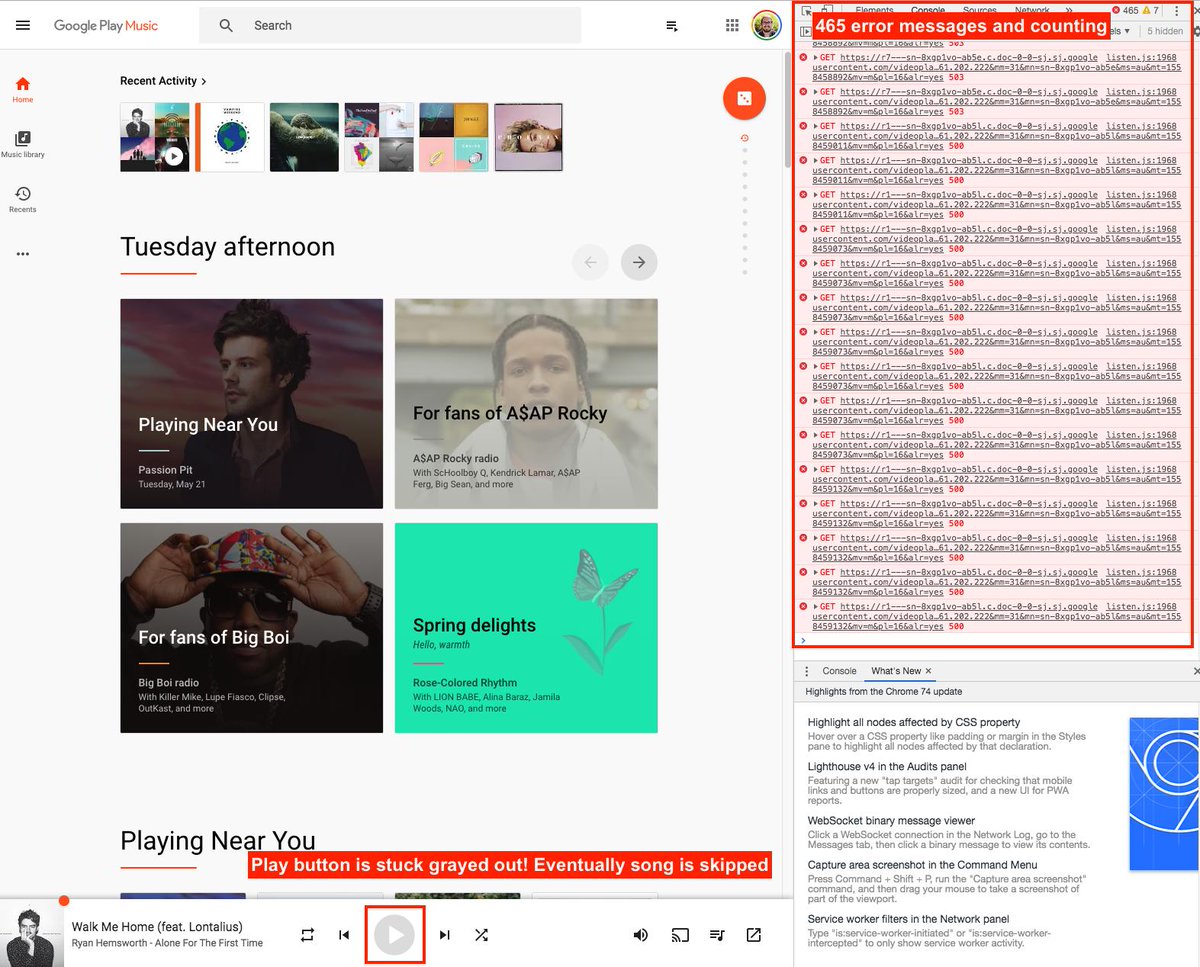This screenshot has height=967, width=1200.
Task: Click the Big Boi radio title
Action: (x=168, y=683)
